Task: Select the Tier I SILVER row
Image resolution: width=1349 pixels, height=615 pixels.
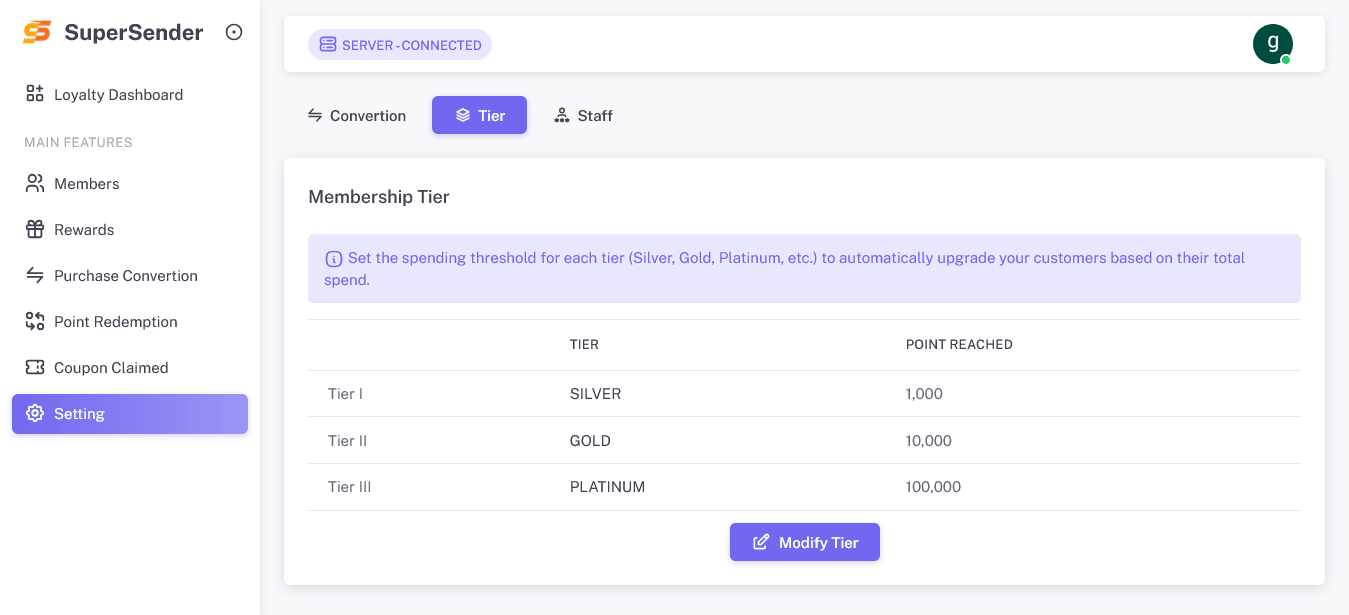Action: (x=595, y=394)
